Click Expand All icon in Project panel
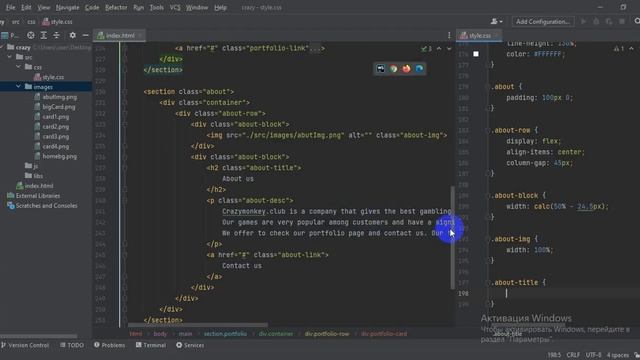Screen dimensions: 640x360 tap(44, 36)
